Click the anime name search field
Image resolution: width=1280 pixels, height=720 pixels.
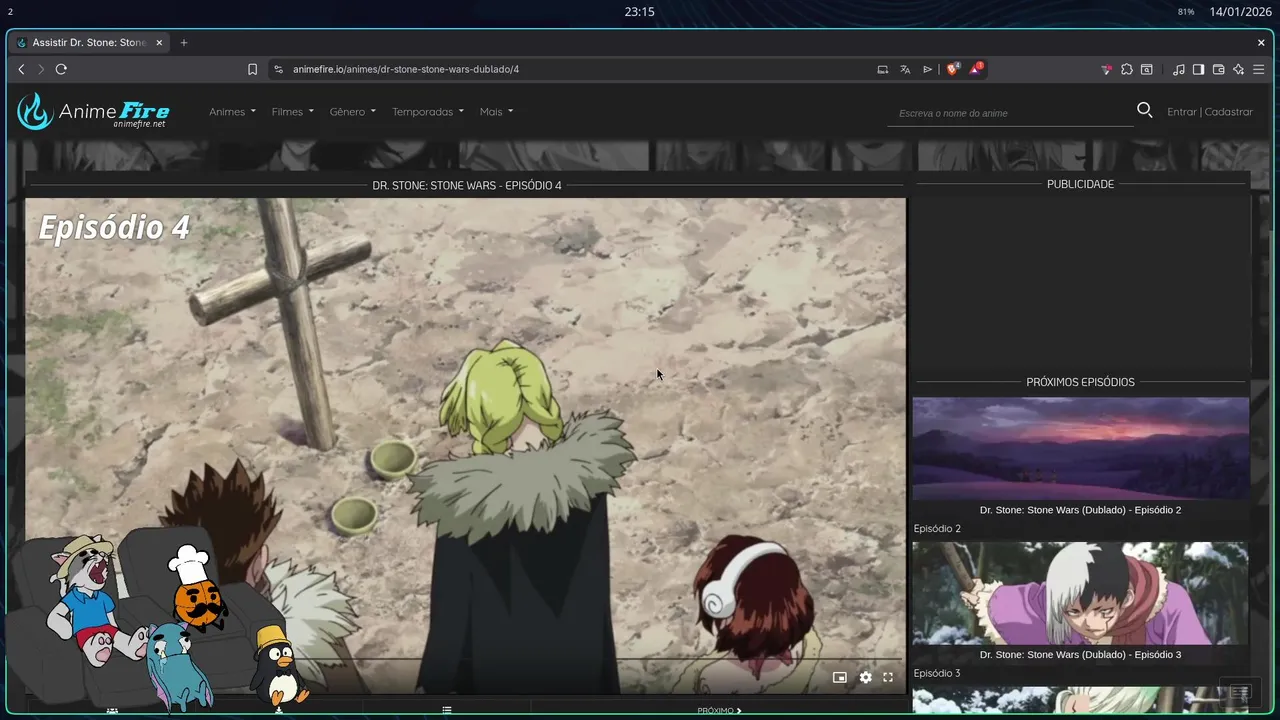coord(1010,113)
